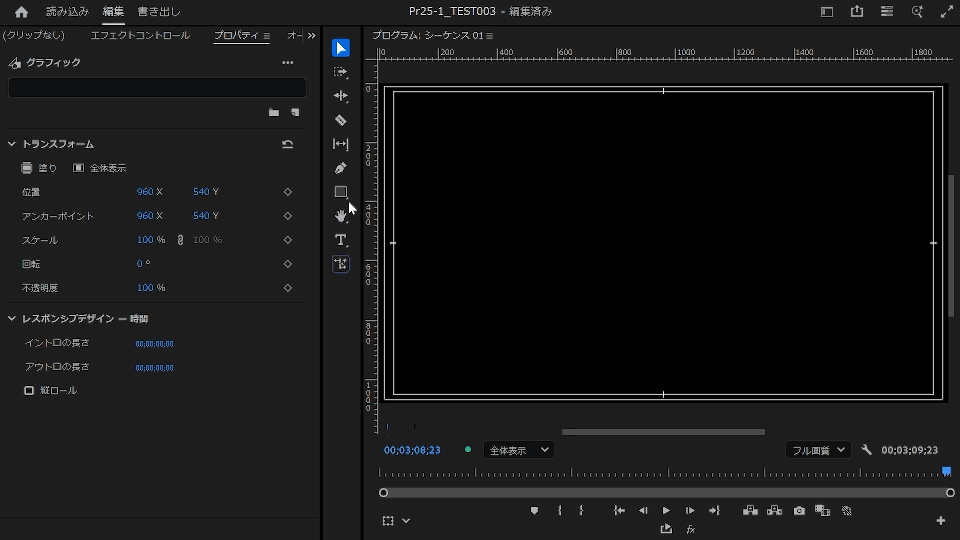Open the フル画質 playback resolution dropdown

[x=817, y=450]
